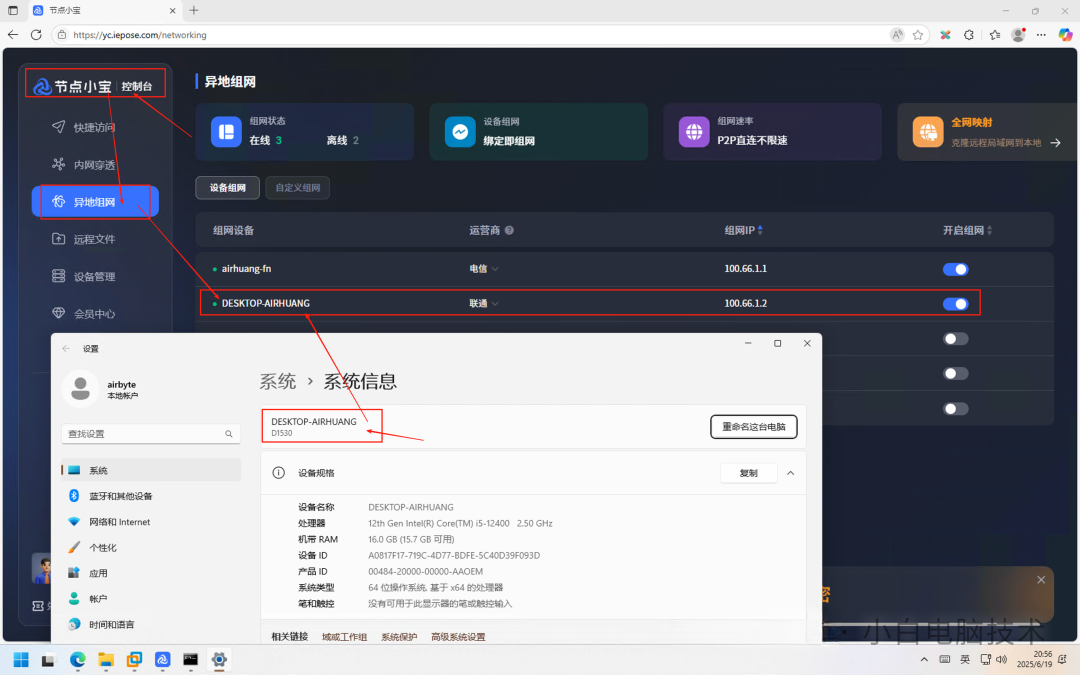Click the 设备组网 card icon
Viewport: 1080px width, 675px height.
(460, 132)
